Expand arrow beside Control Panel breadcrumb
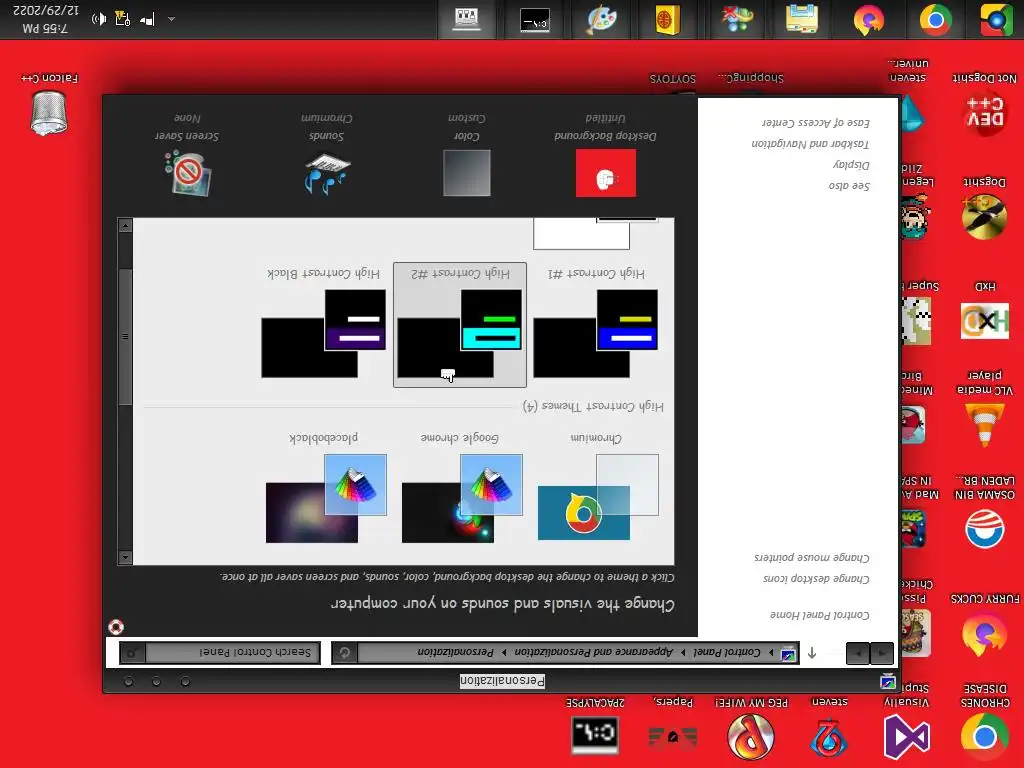 point(771,652)
